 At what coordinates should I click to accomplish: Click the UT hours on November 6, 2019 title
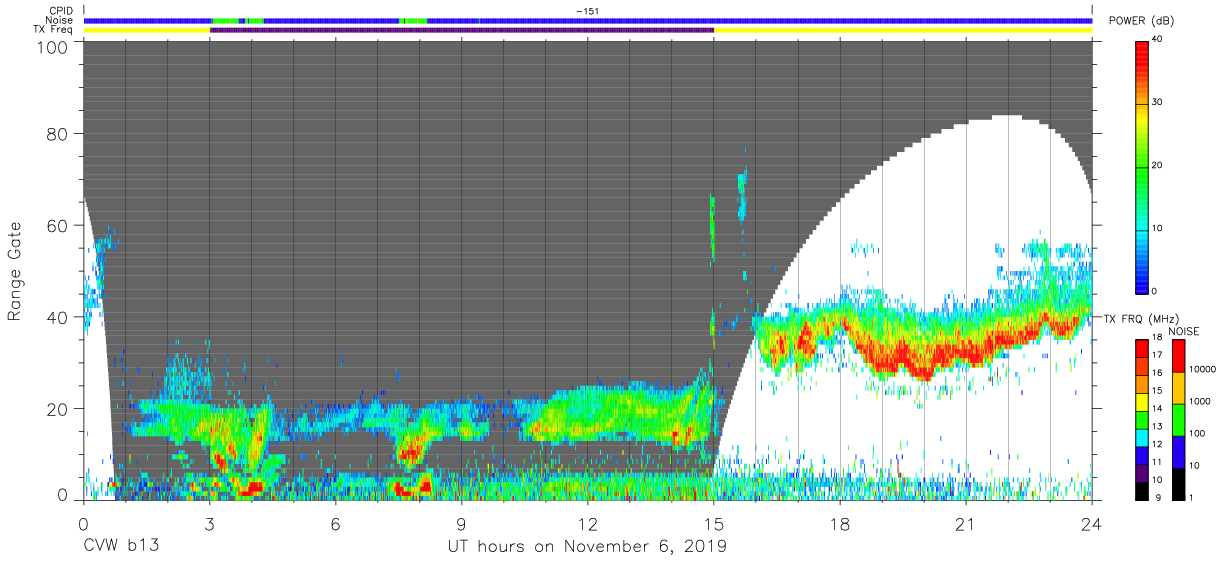coord(587,547)
